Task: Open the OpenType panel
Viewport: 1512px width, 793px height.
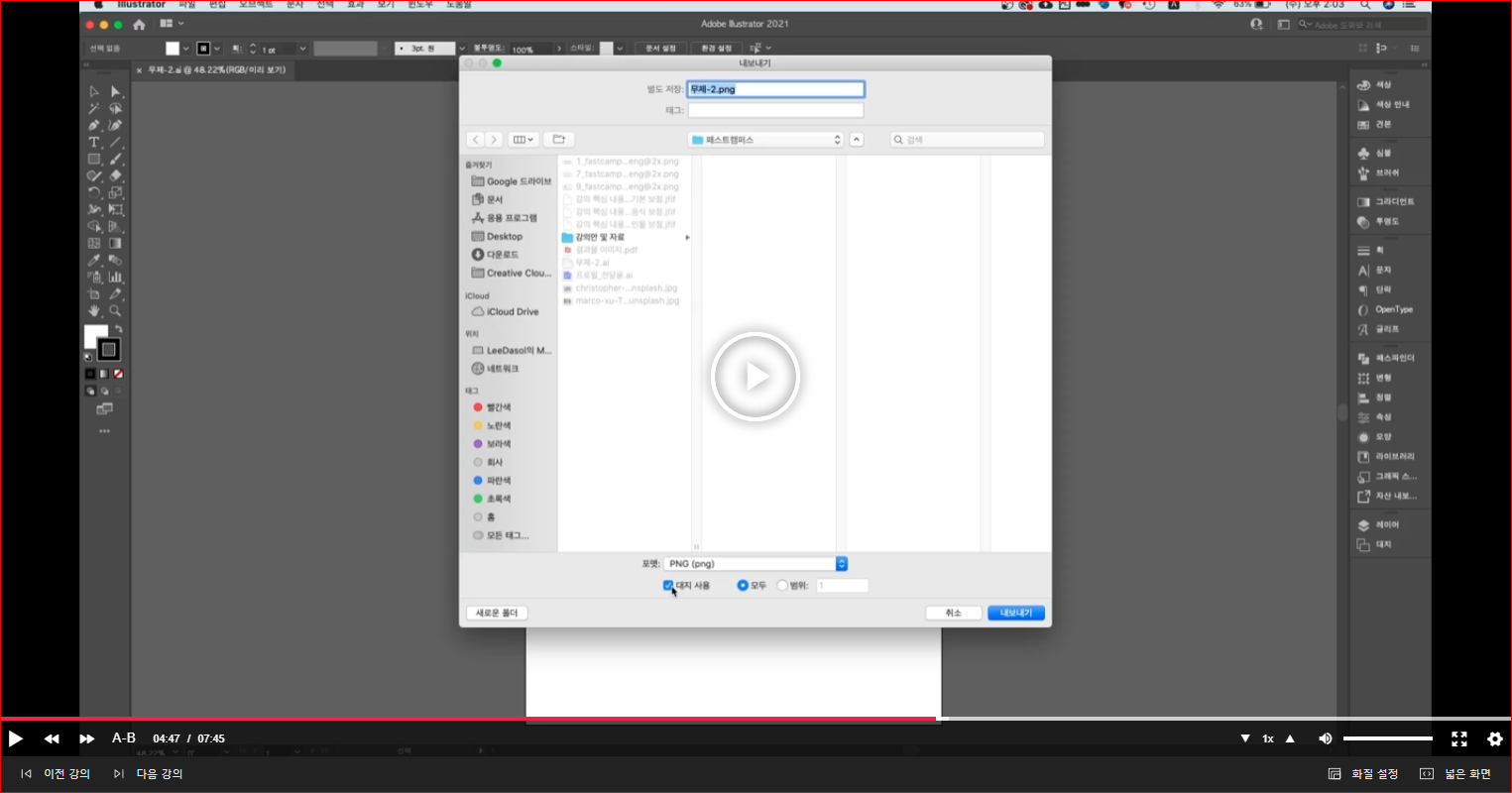Action: pyautogui.click(x=1385, y=310)
